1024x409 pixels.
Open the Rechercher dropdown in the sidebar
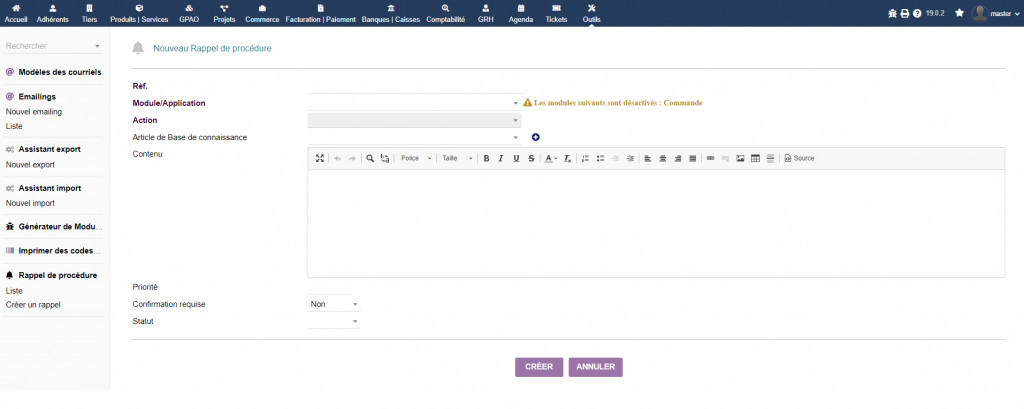[x=53, y=46]
